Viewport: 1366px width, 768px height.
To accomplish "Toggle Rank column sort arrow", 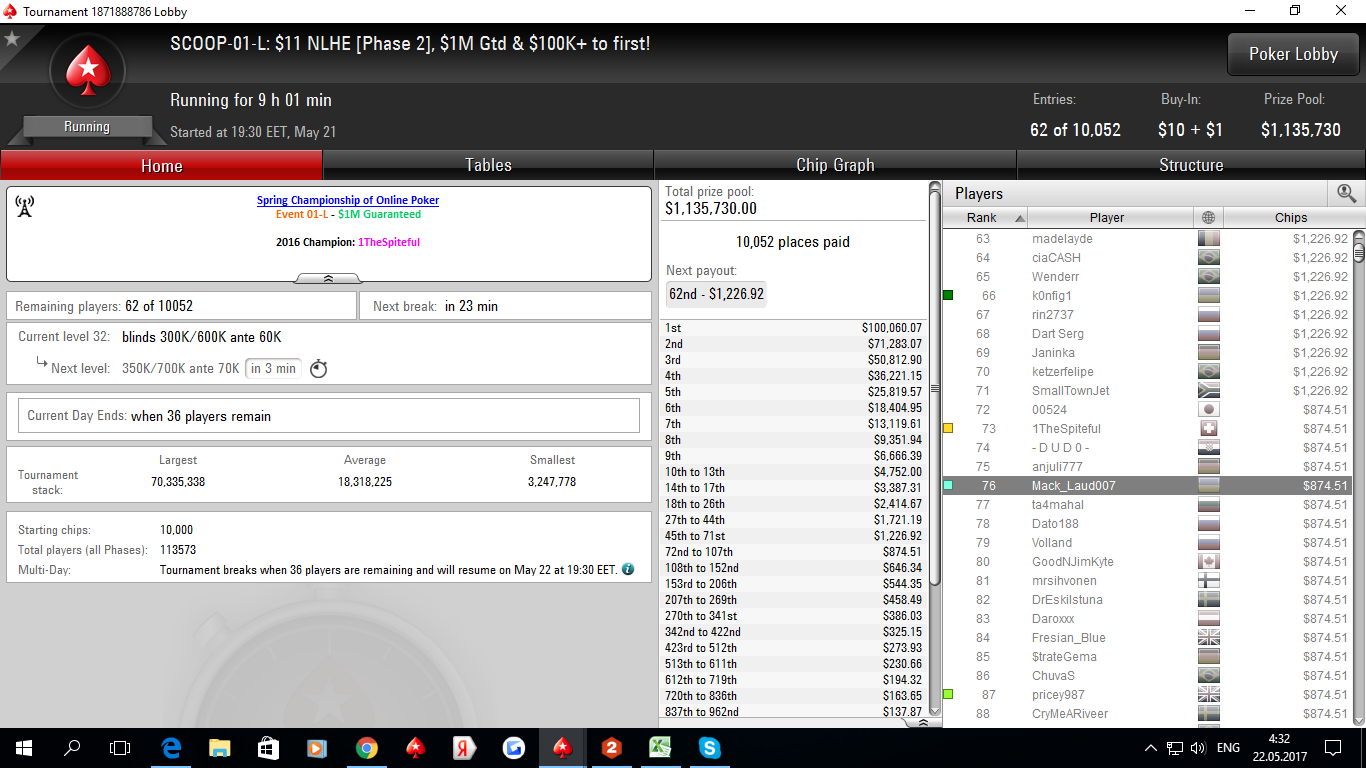I will tap(1020, 217).
